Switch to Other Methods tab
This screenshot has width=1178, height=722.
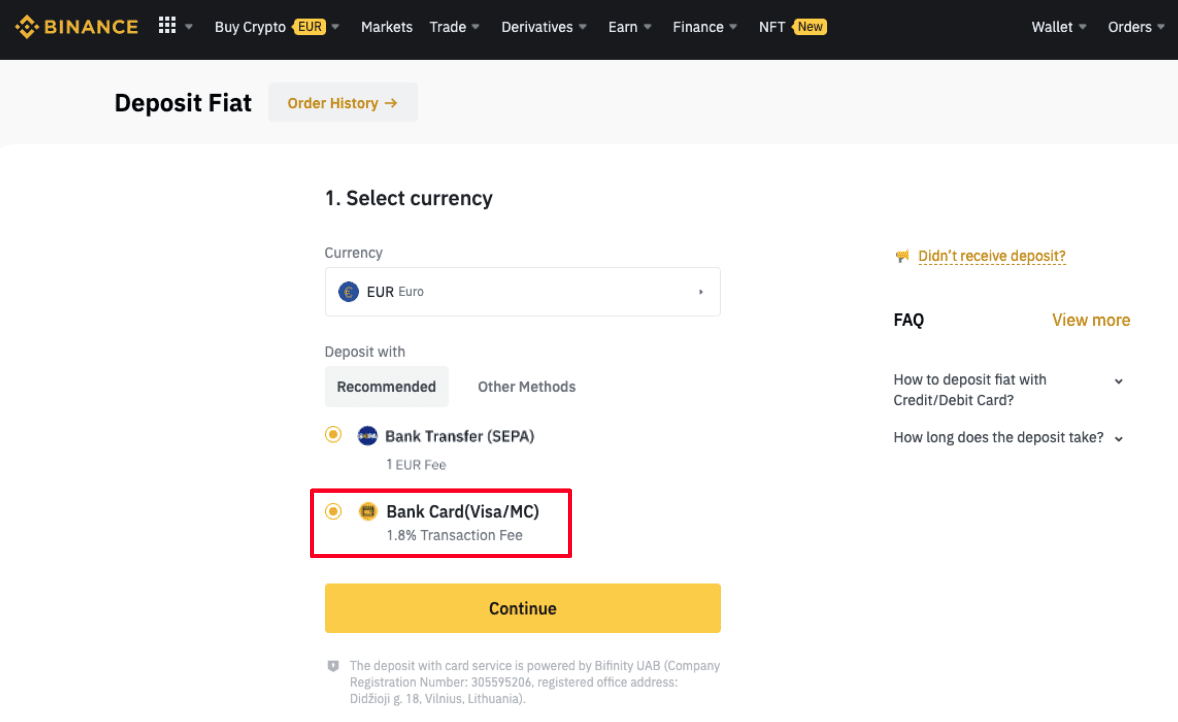[527, 387]
